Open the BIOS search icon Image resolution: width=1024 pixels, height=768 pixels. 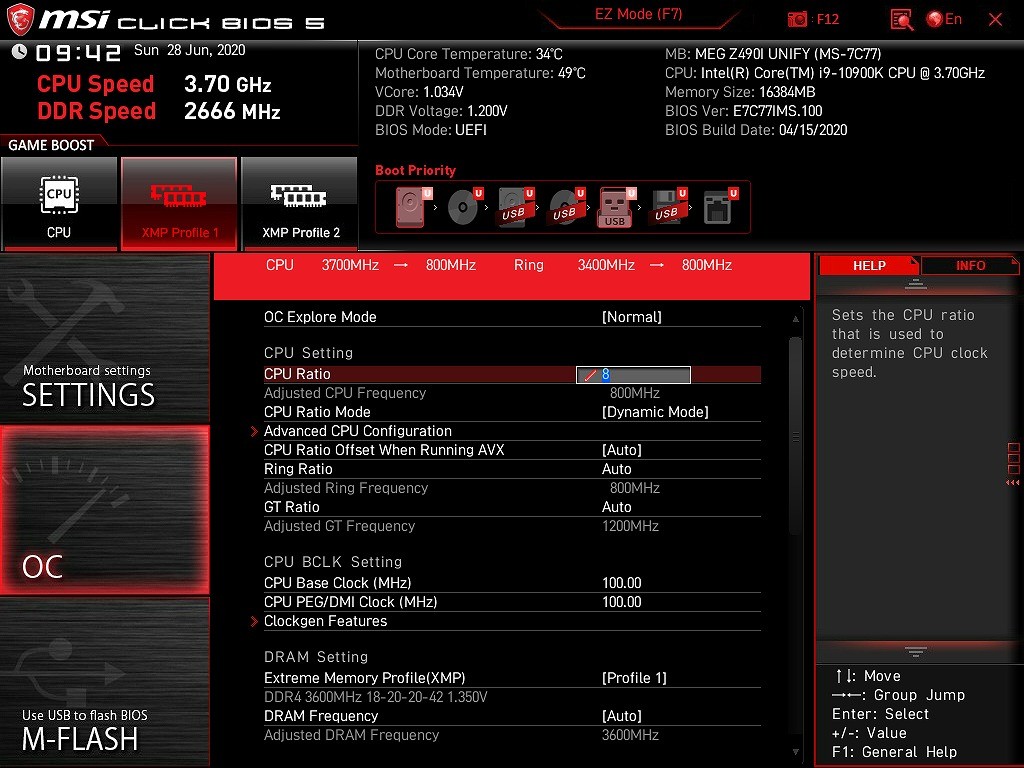click(x=902, y=19)
